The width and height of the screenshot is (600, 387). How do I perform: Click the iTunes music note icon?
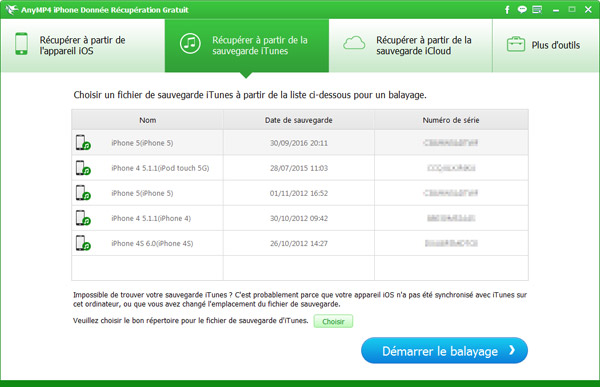190,43
